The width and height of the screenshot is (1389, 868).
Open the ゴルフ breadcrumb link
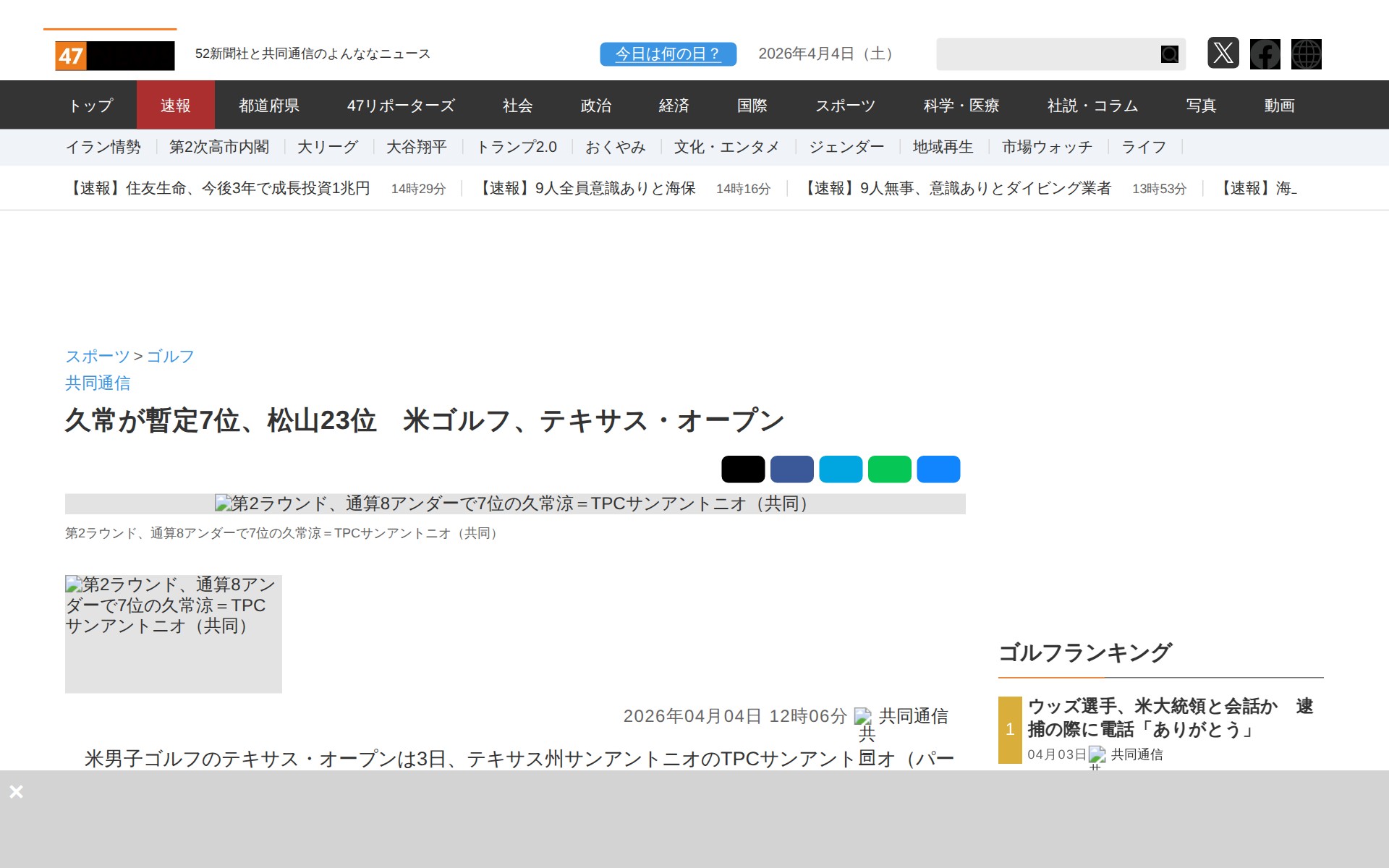click(169, 356)
